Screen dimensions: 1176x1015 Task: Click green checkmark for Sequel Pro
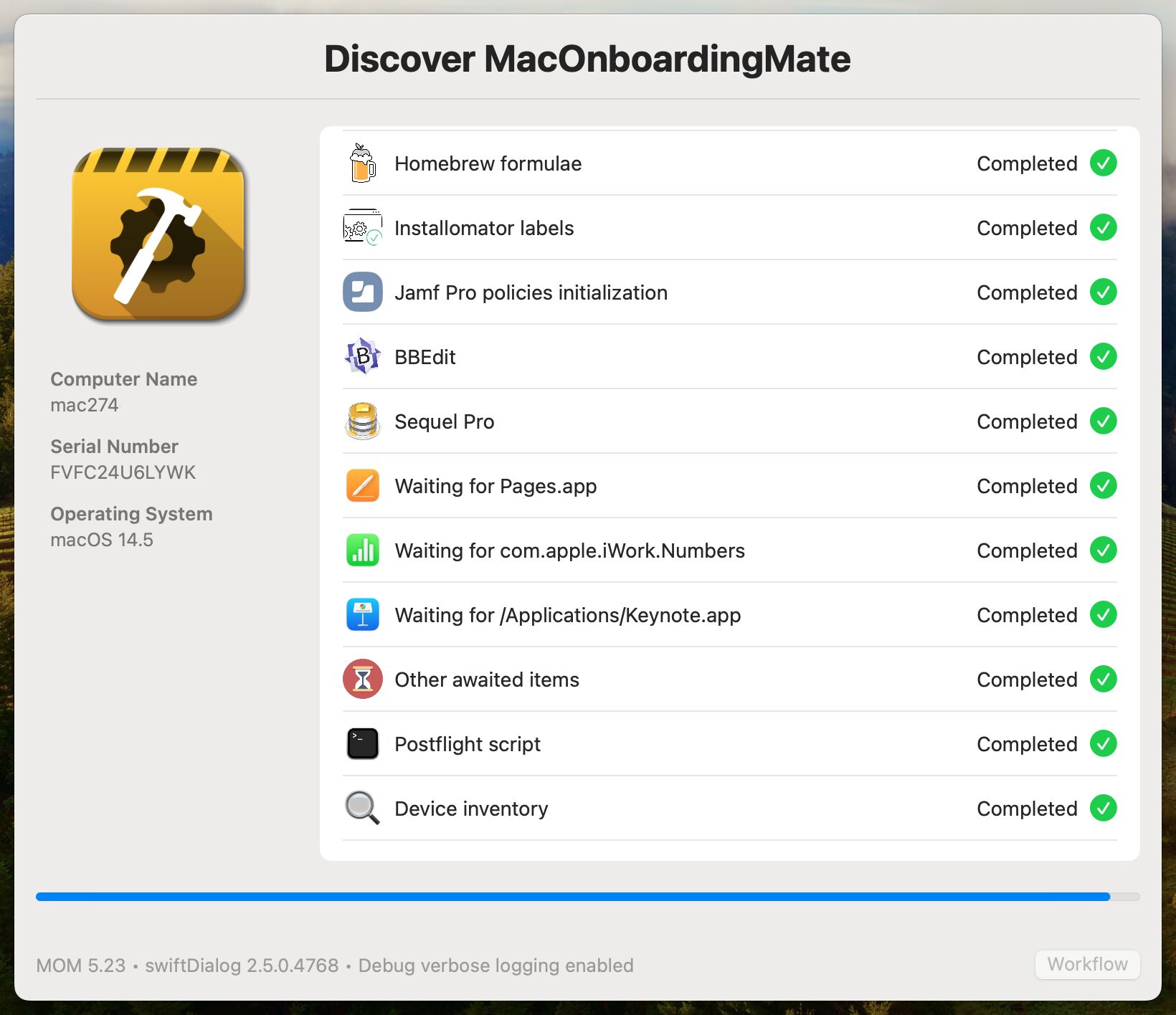1103,421
